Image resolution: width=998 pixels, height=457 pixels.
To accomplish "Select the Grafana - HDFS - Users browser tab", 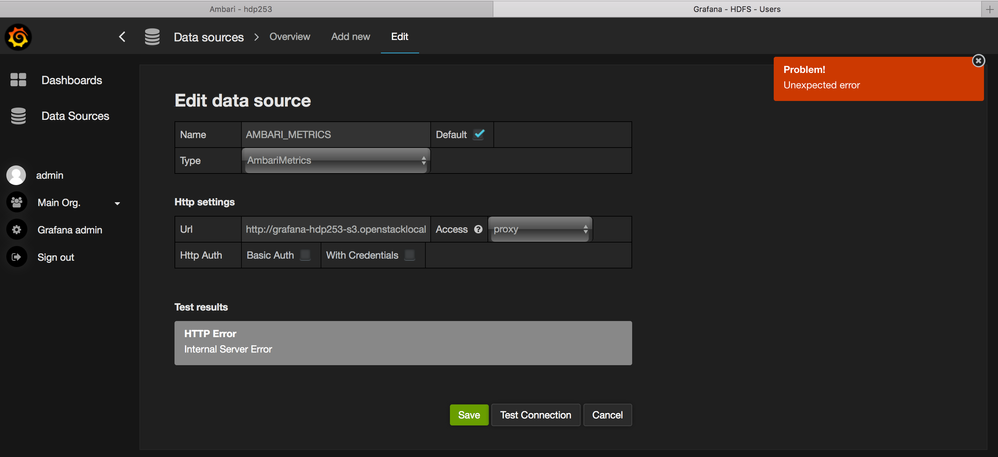I will click(736, 9).
